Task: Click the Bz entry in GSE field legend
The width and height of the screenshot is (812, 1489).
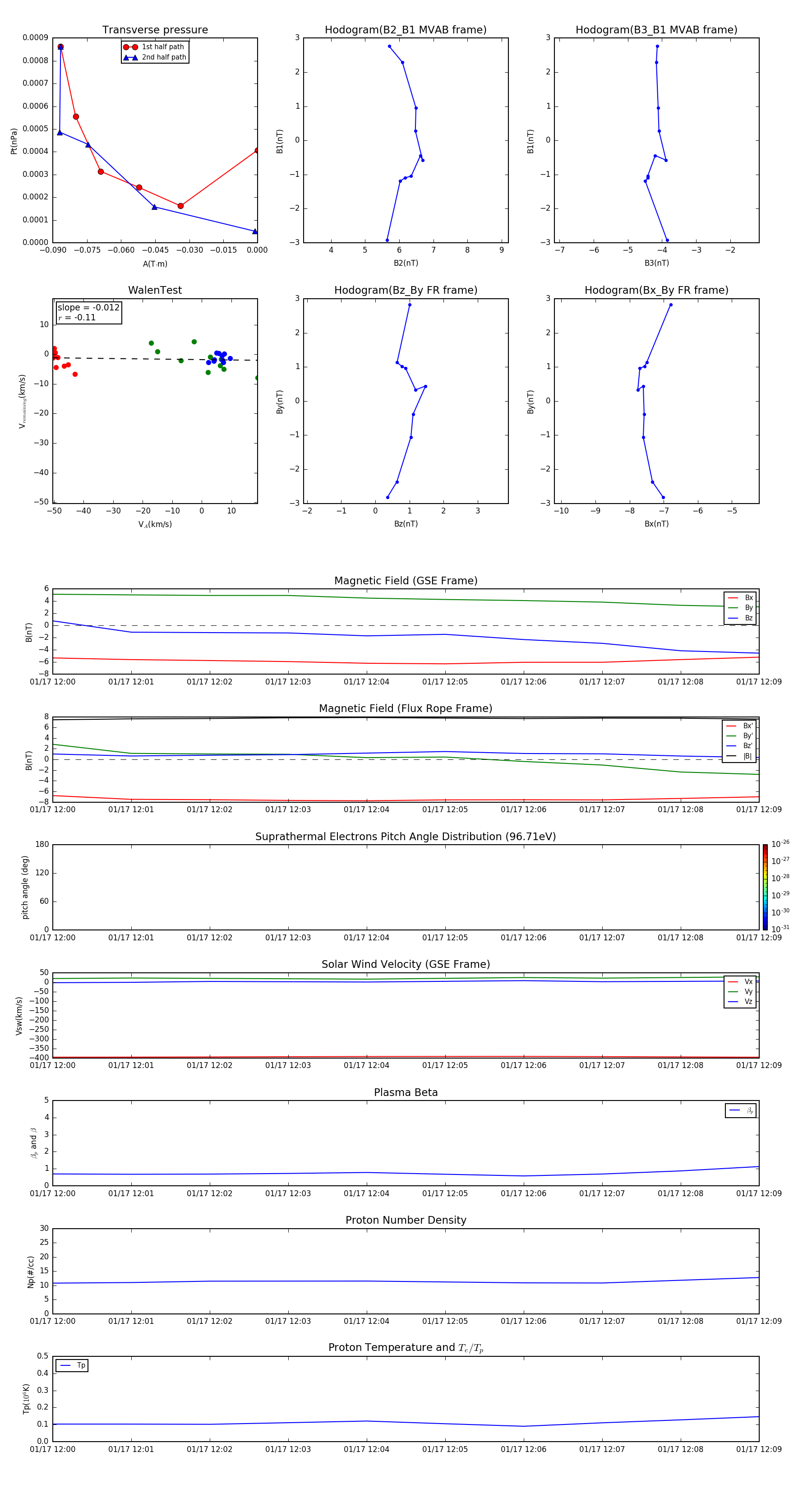Action: (x=740, y=618)
